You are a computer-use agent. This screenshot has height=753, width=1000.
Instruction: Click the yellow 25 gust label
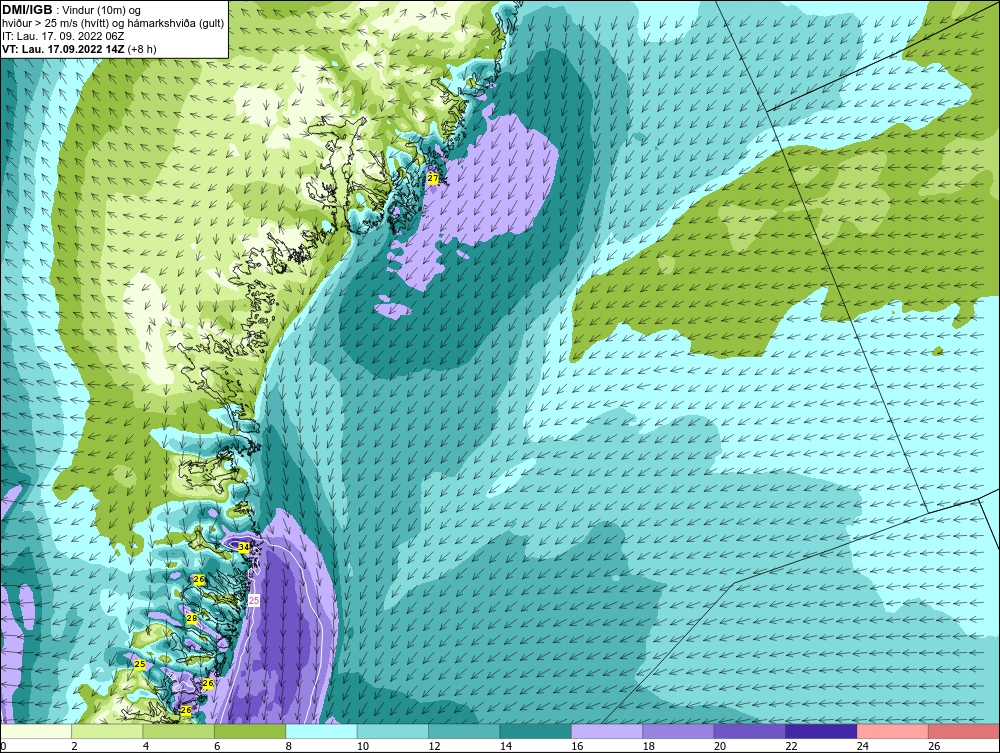pos(140,664)
